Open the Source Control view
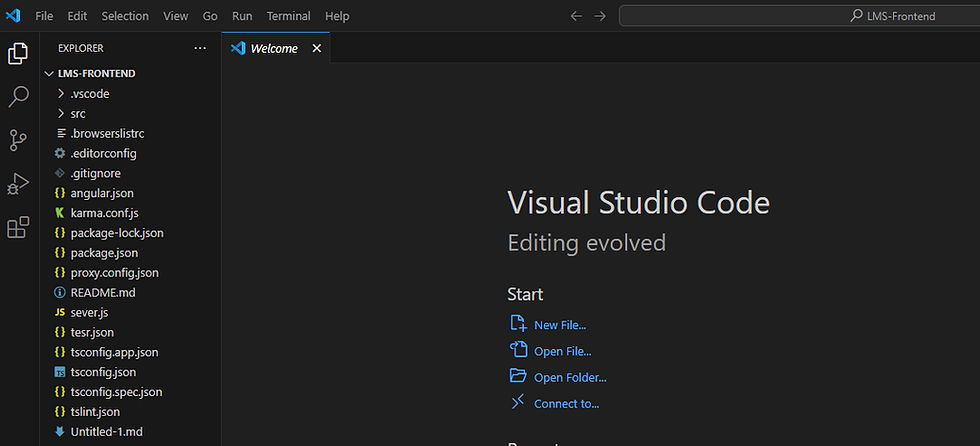980x446 pixels. pos(18,140)
